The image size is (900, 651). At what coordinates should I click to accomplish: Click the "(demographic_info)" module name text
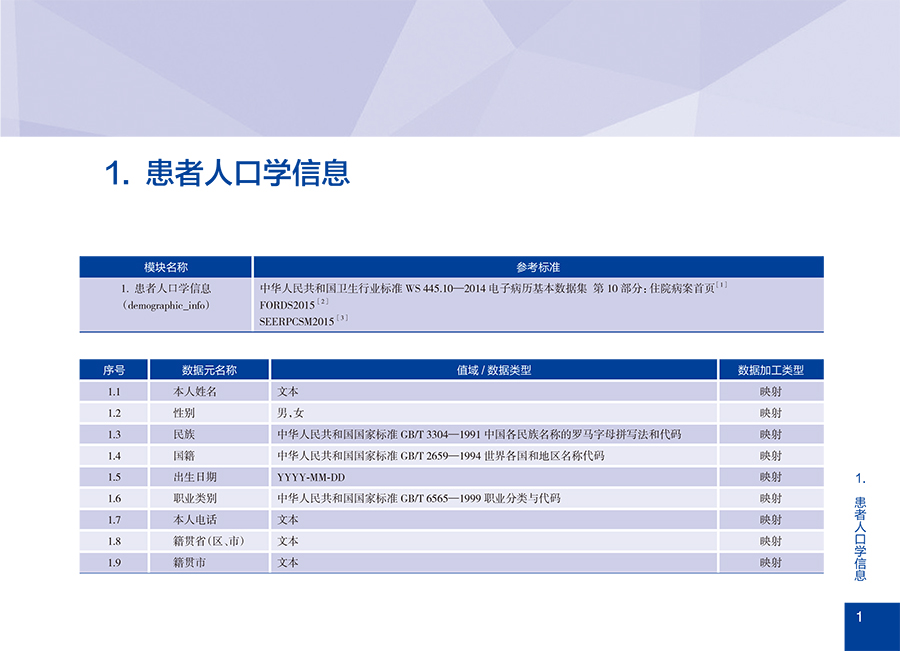tap(166, 305)
